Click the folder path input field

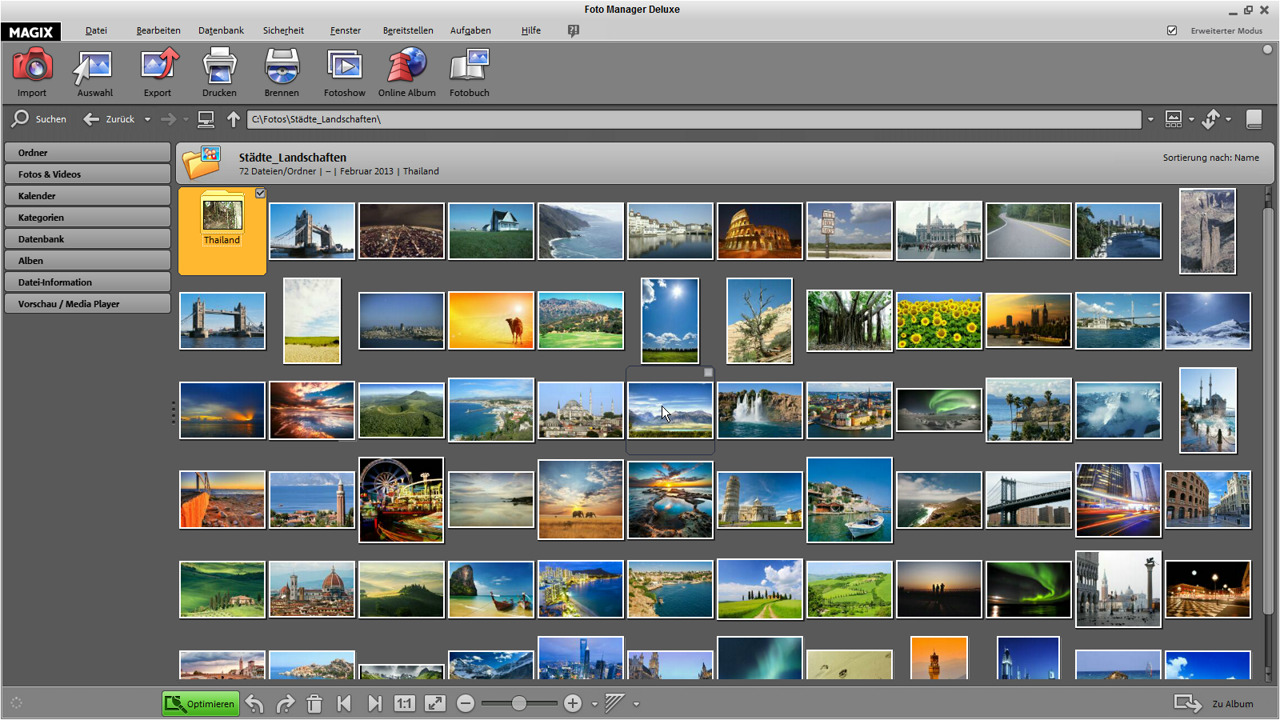(x=694, y=120)
